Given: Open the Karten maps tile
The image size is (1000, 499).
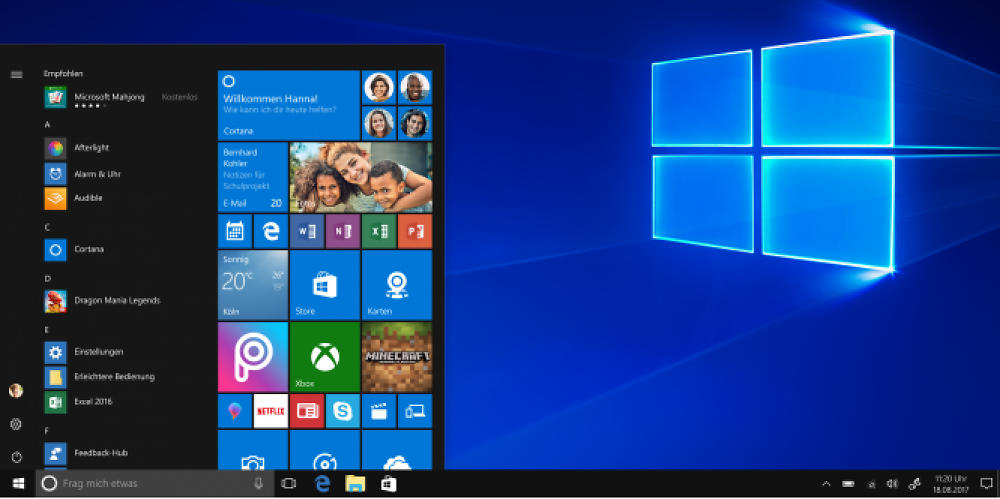Looking at the screenshot, I should pos(397,285).
